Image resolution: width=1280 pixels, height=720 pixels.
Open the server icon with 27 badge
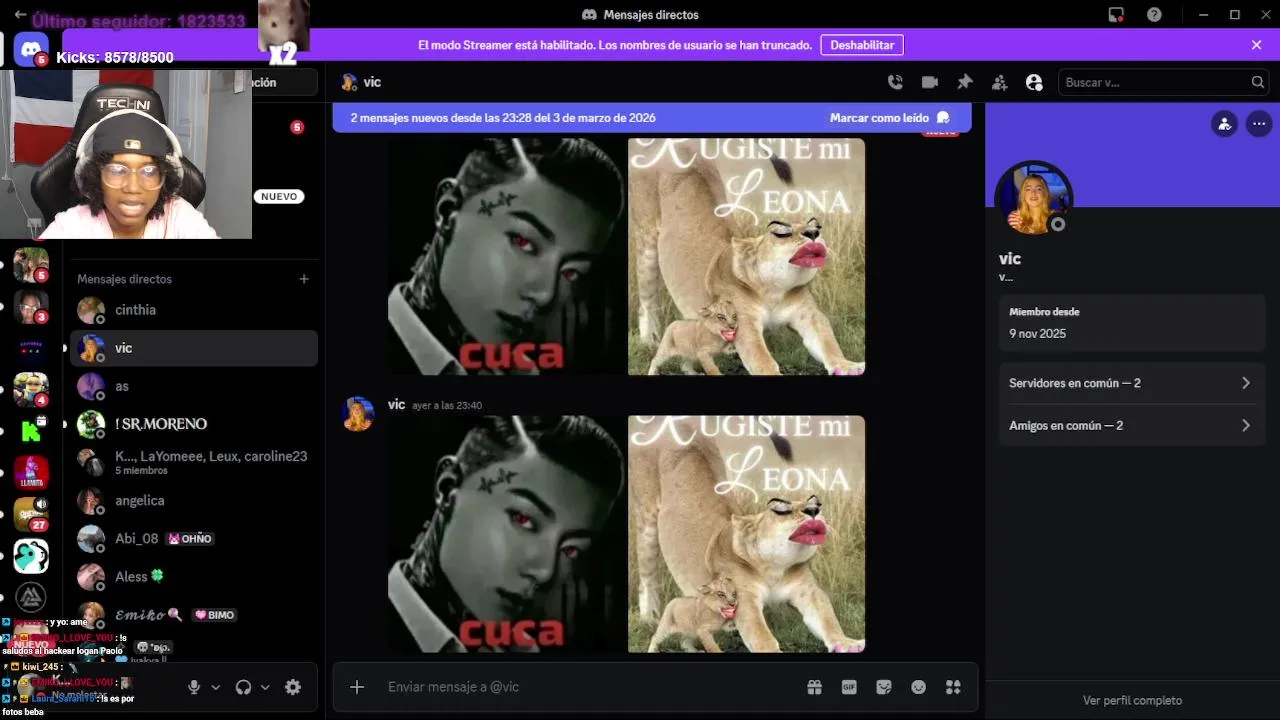point(31,513)
